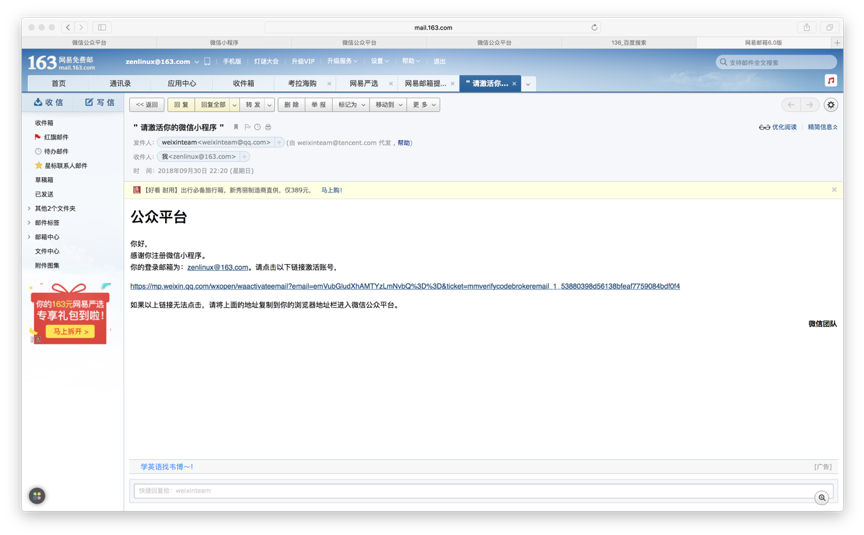
Task: Click the browser share icon
Action: [807, 27]
